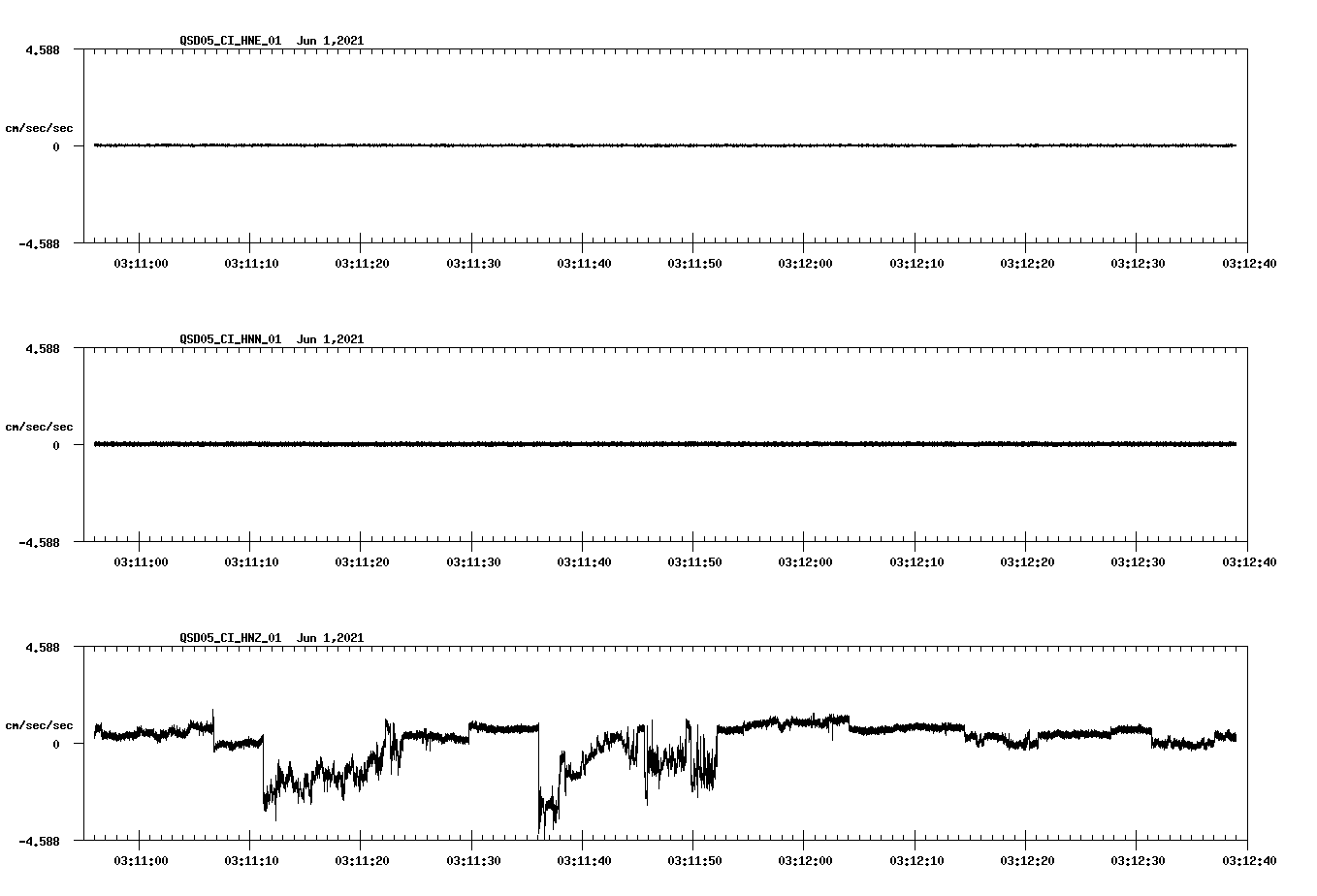Viewport: 1317px width, 896px height.
Task: Click cm/sec/sec unit label on HNZ plot
Action: 39,725
